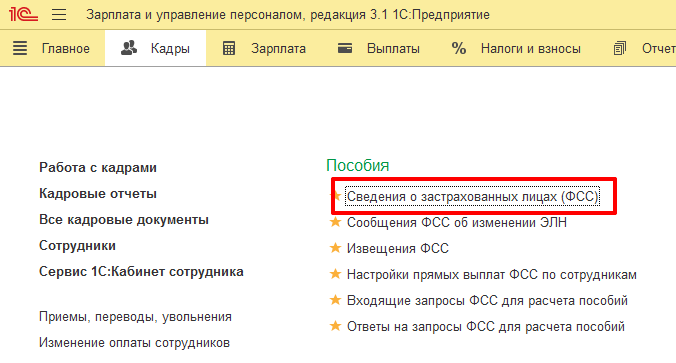
Task: Open Сервис 1С:Кабинет сотрудника
Action: coord(141,272)
